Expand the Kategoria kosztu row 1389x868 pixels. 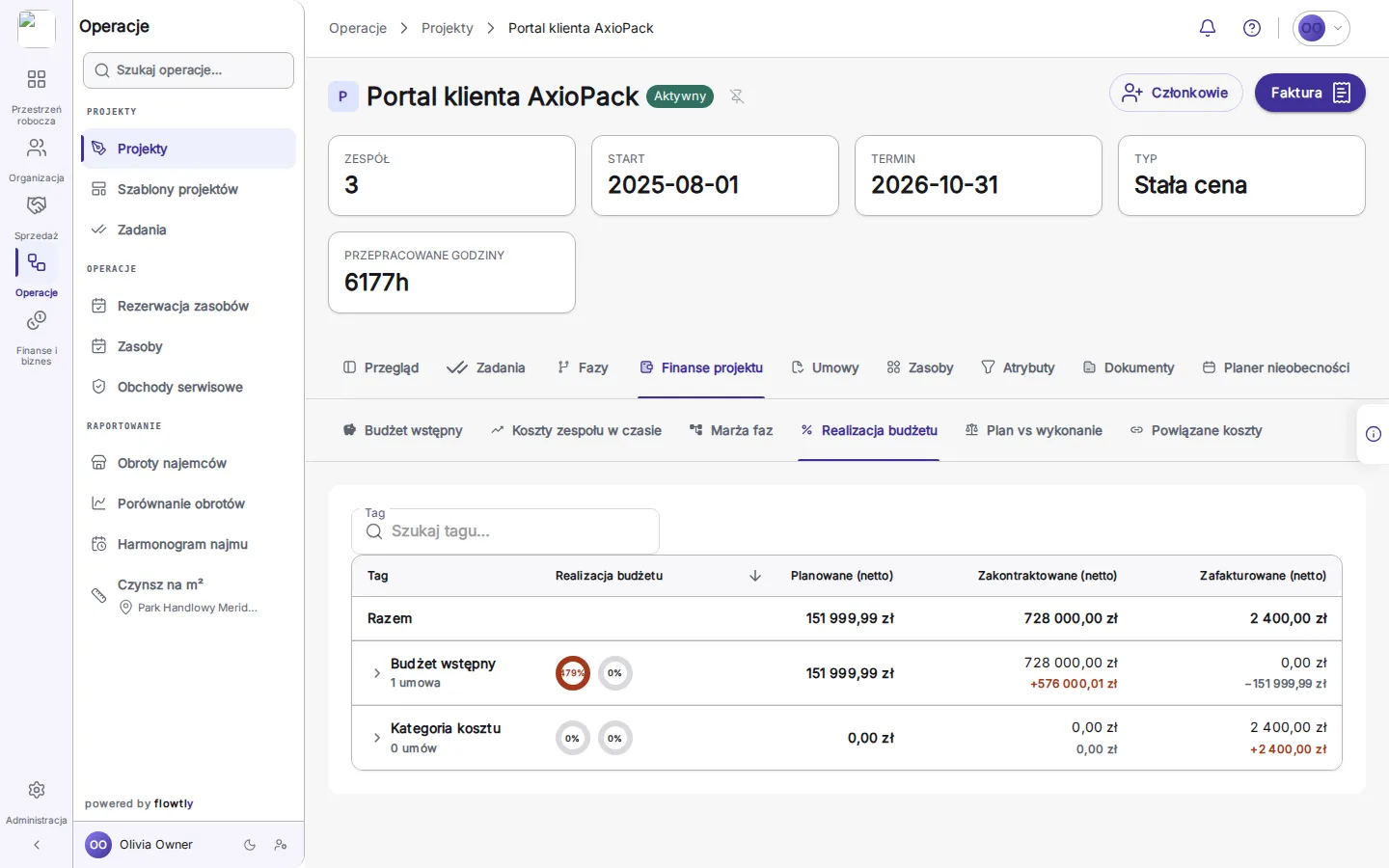[x=377, y=738]
